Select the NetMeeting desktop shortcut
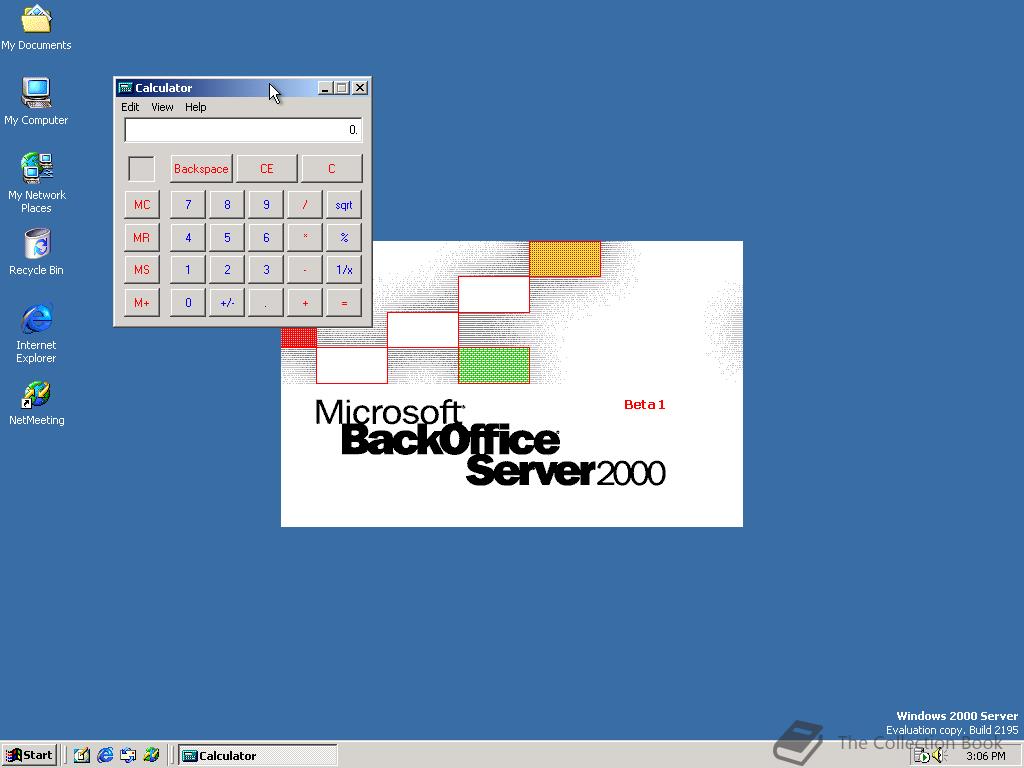 36,403
